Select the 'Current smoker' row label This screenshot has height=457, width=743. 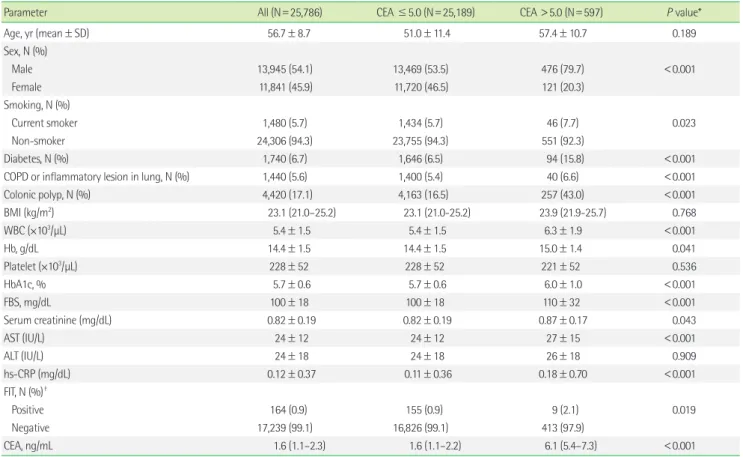pos(44,123)
